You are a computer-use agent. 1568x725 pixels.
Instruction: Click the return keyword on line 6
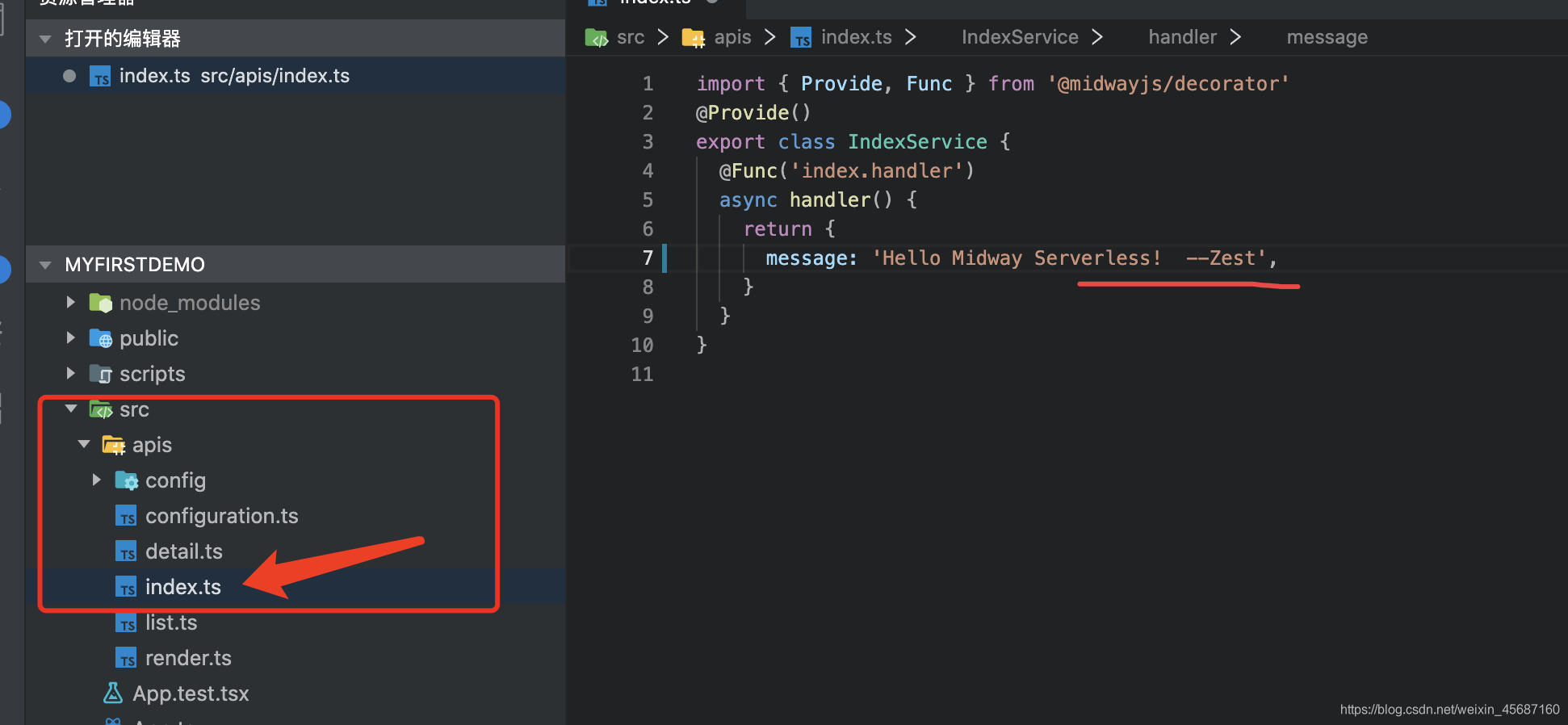778,229
